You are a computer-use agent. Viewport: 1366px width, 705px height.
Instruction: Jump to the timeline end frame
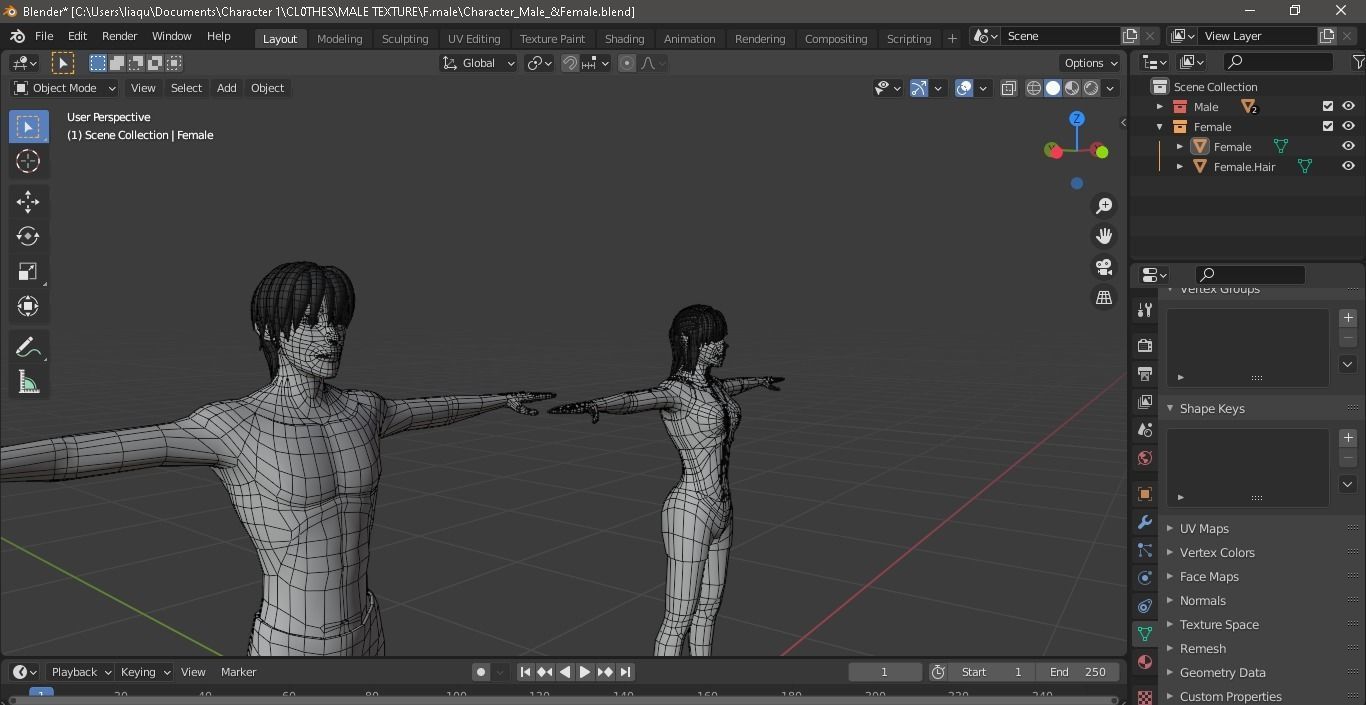click(x=625, y=672)
